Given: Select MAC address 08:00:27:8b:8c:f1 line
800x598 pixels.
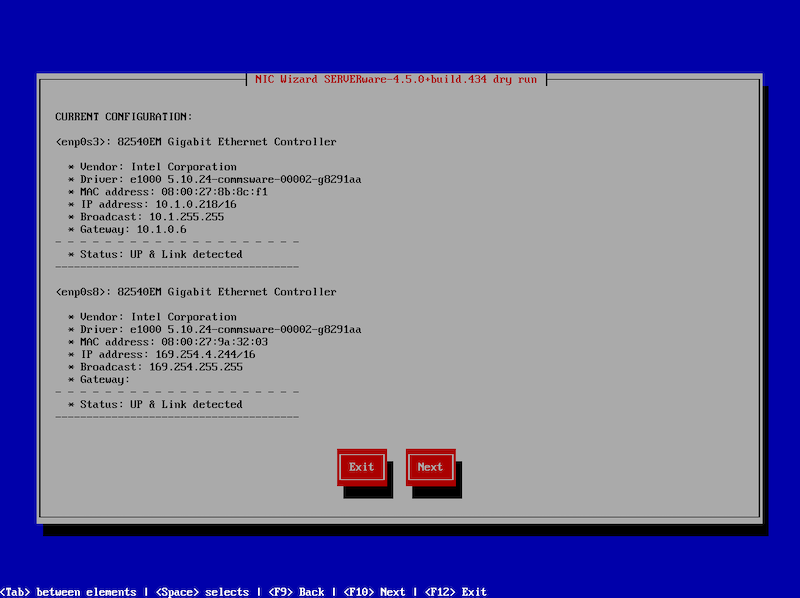Looking at the screenshot, I should tap(167, 192).
